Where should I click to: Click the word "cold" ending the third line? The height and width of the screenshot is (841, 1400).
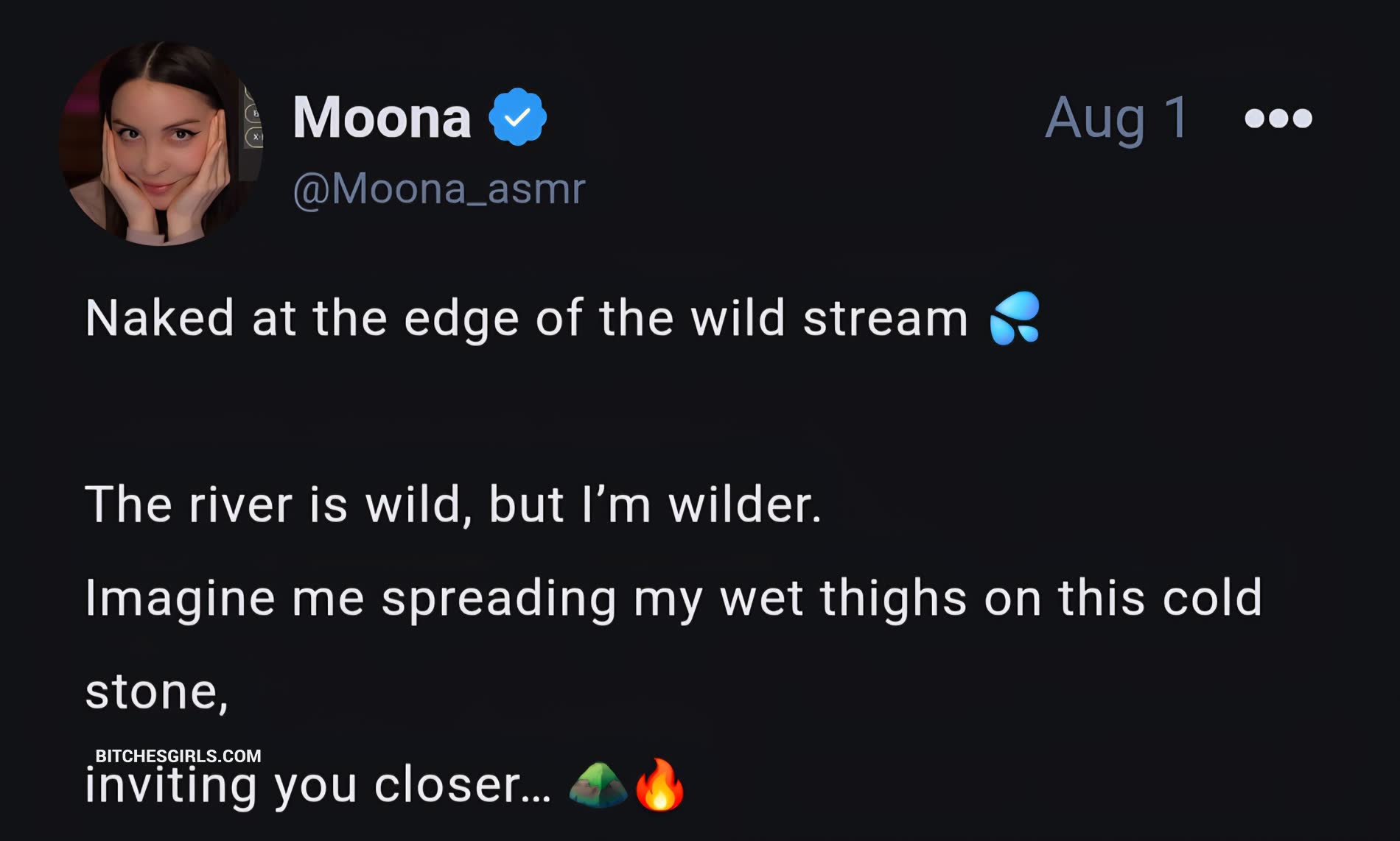point(1212,597)
